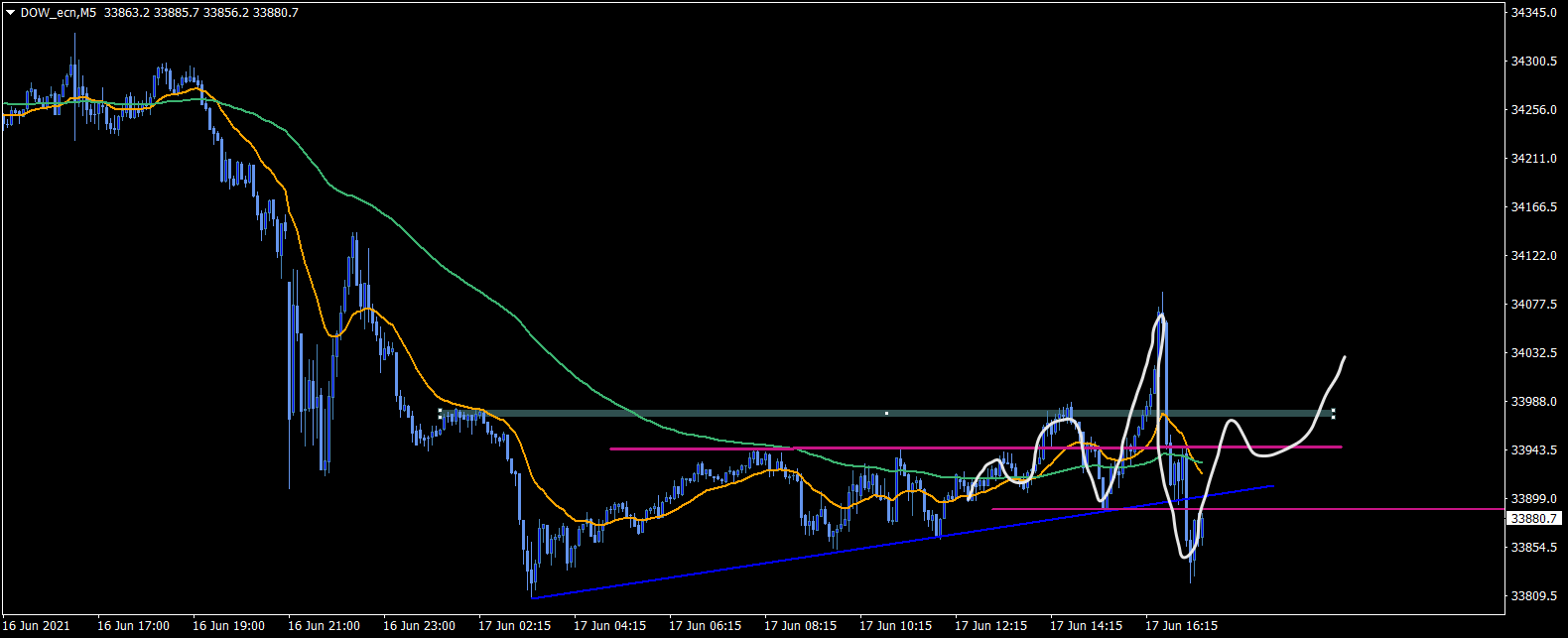Image resolution: width=1568 pixels, height=638 pixels.
Task: Click the 33809.5 price scale label
Action: coord(1533,596)
